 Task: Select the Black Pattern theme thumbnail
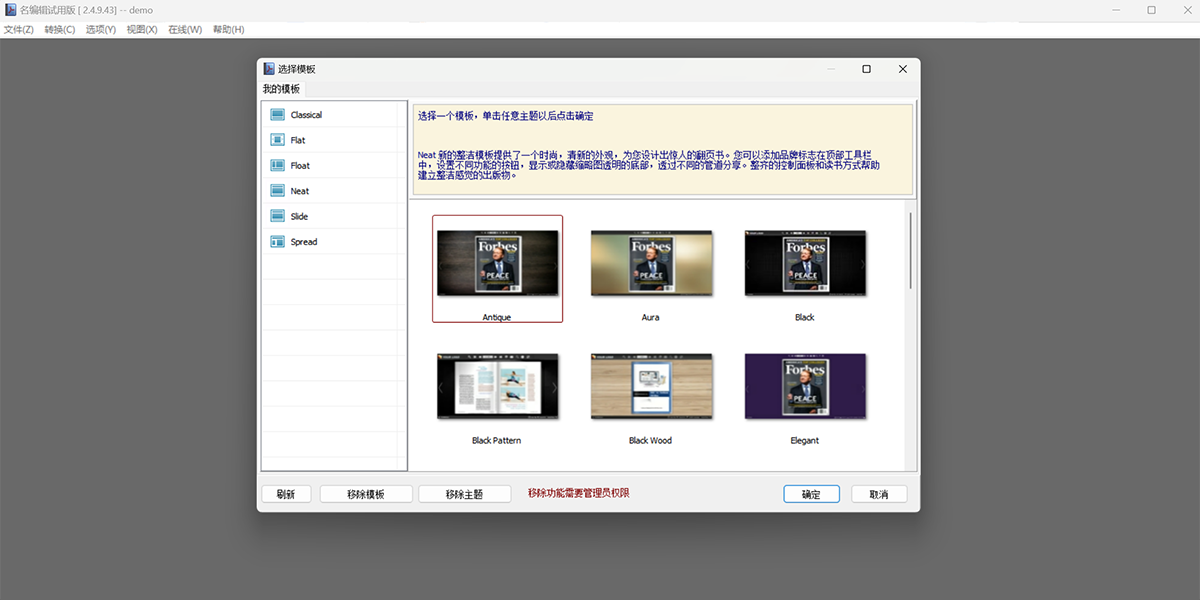497,387
